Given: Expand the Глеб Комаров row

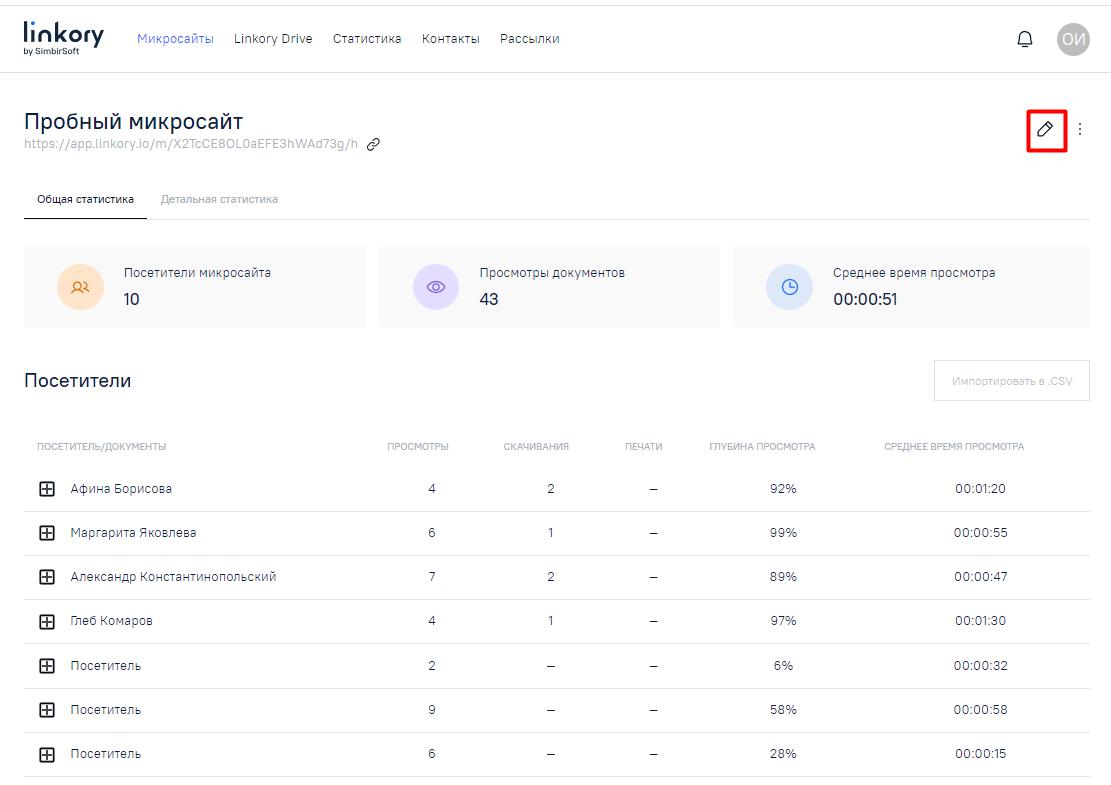Looking at the screenshot, I should [47, 621].
